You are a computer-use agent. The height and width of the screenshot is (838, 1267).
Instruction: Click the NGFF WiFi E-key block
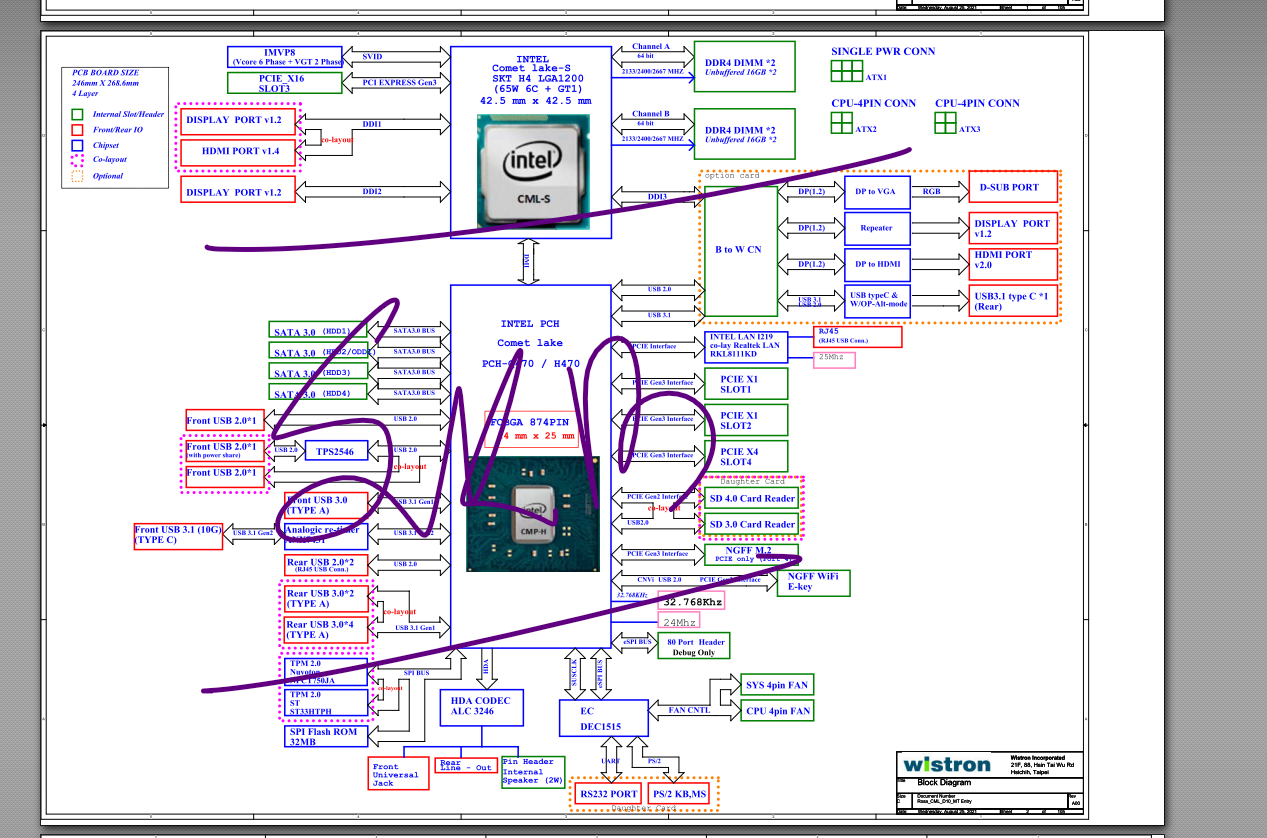[813, 582]
